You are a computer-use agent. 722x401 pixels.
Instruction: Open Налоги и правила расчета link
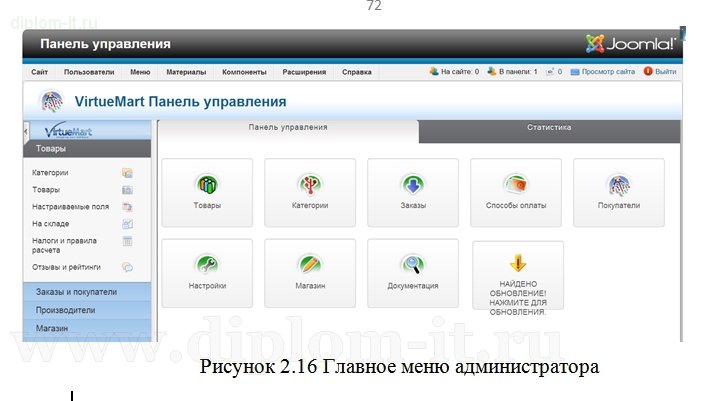pyautogui.click(x=64, y=245)
